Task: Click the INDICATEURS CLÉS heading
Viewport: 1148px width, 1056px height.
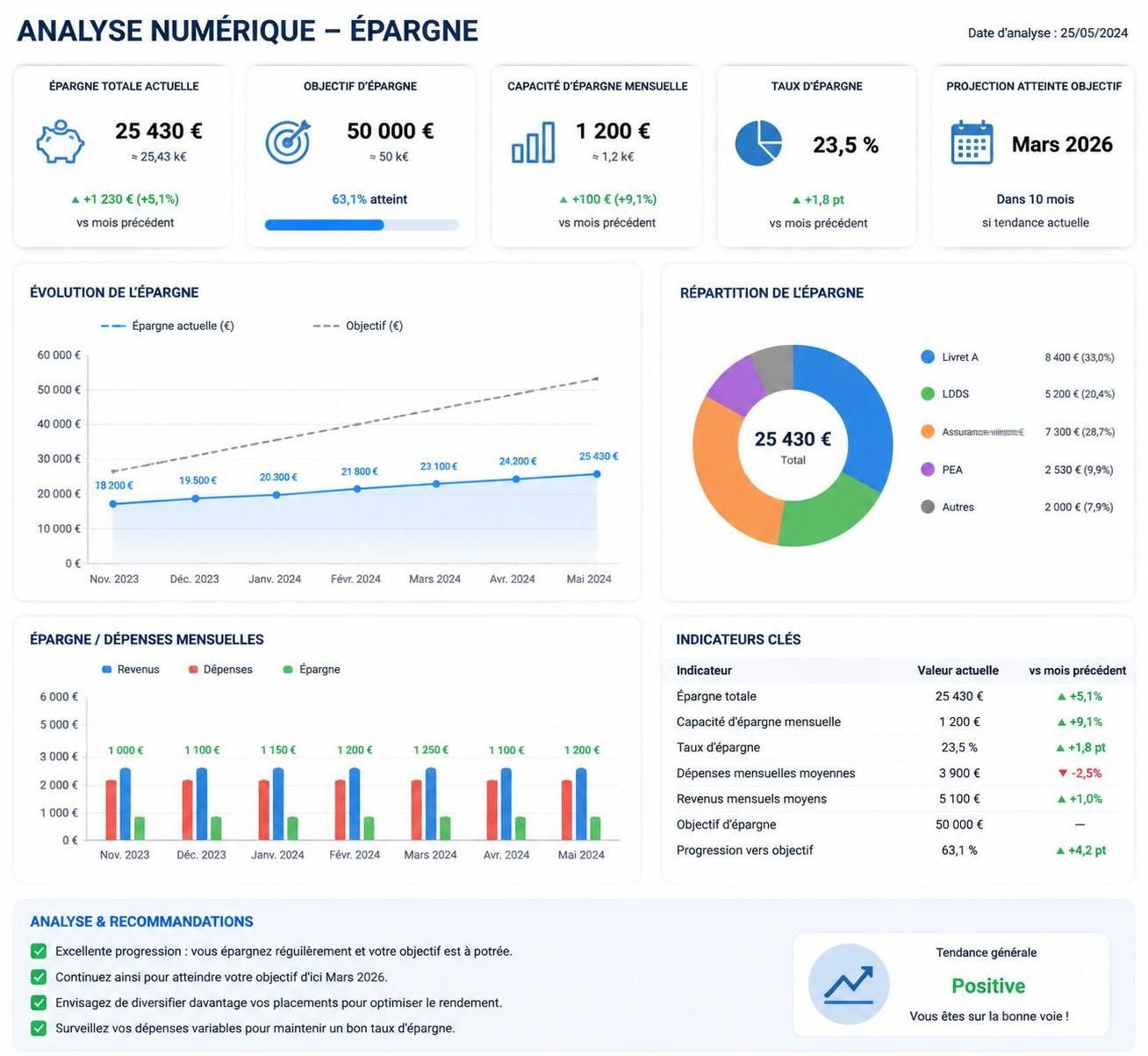Action: click(x=738, y=640)
